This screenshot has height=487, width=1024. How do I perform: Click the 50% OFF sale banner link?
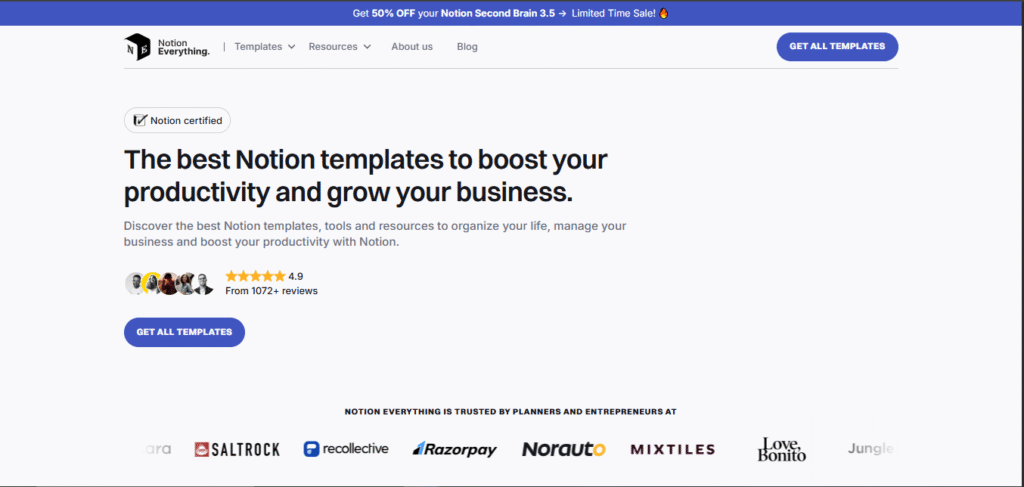(511, 13)
